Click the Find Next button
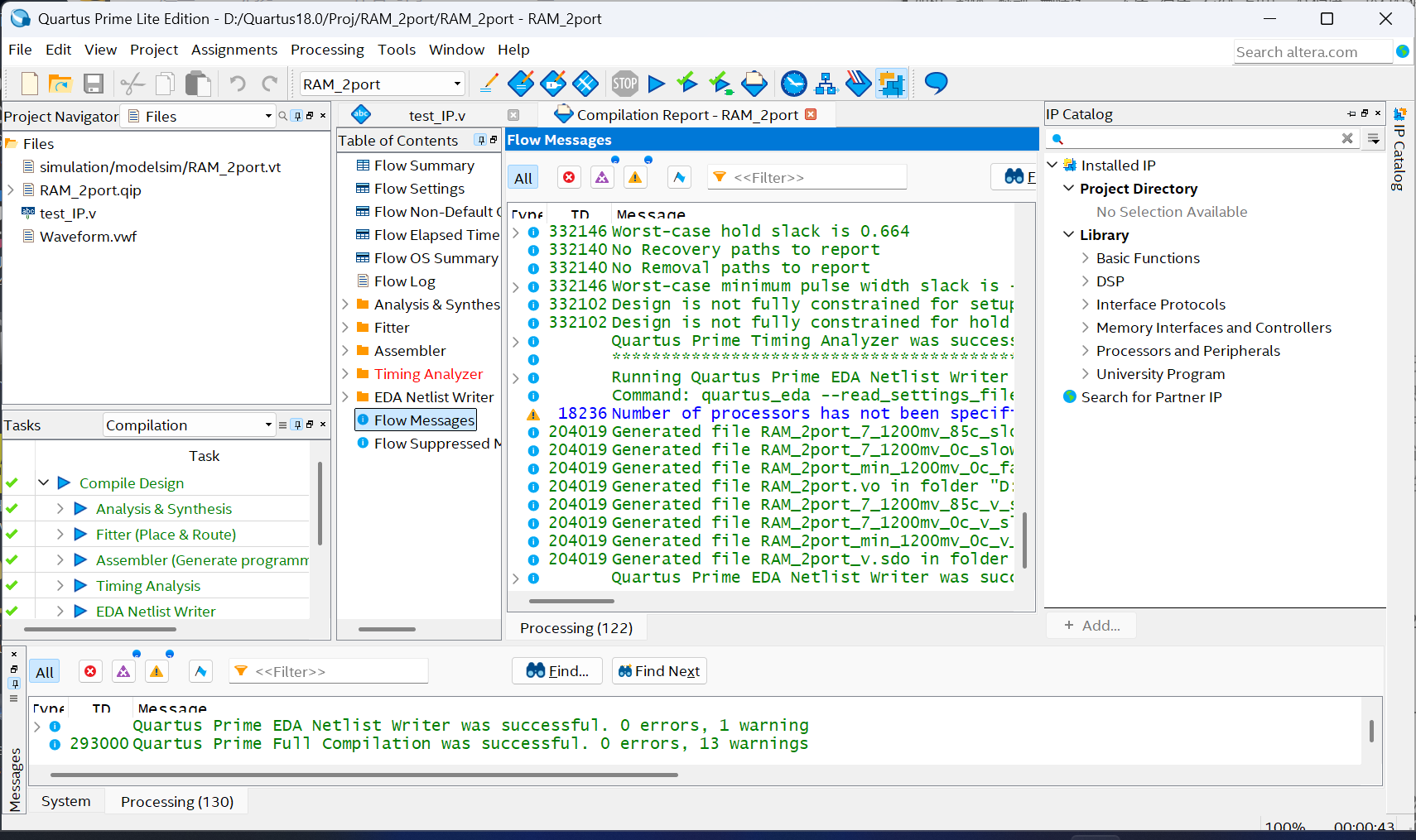The height and width of the screenshot is (840, 1416). (659, 671)
